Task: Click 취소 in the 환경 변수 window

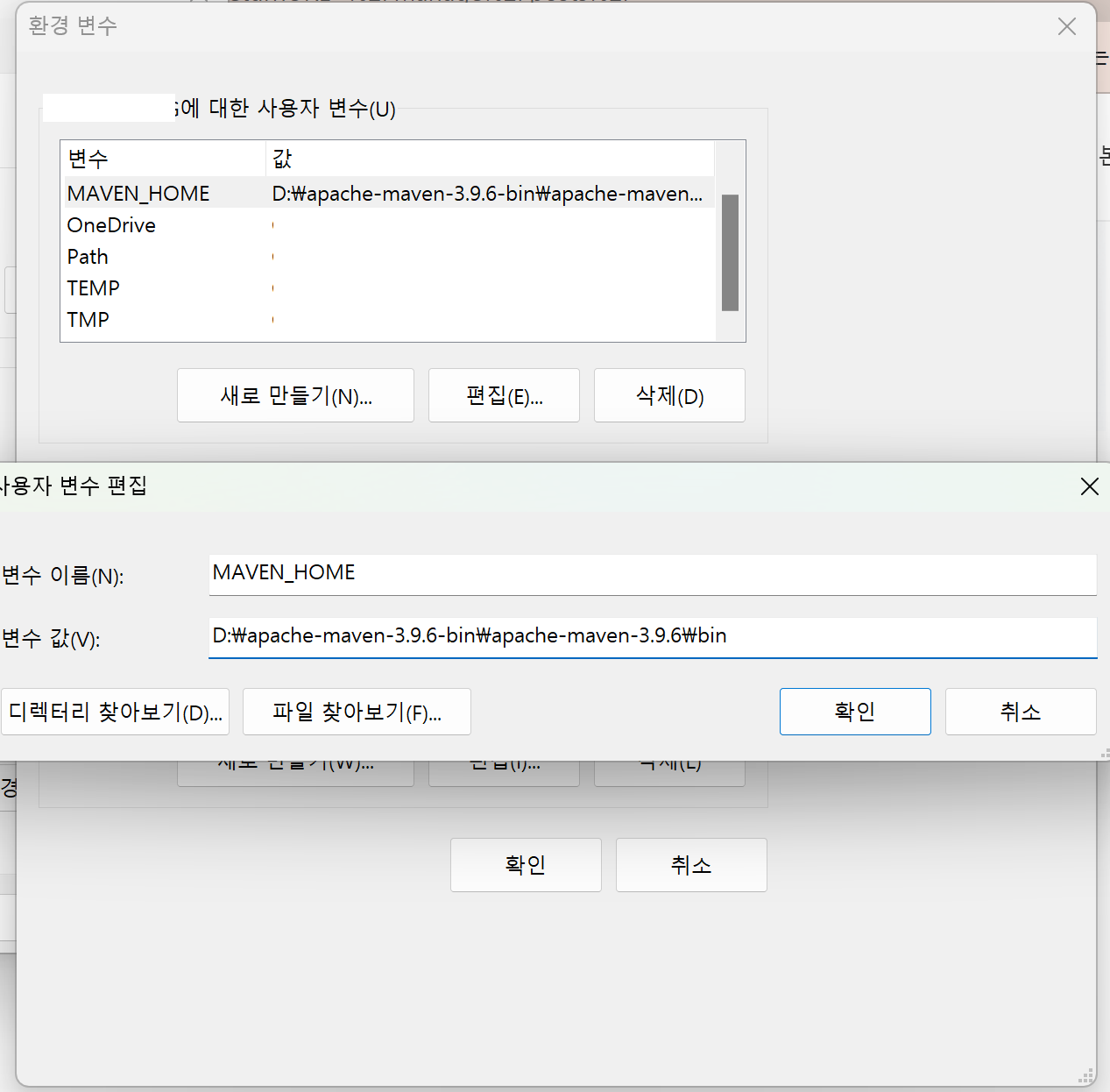Action: click(x=691, y=865)
